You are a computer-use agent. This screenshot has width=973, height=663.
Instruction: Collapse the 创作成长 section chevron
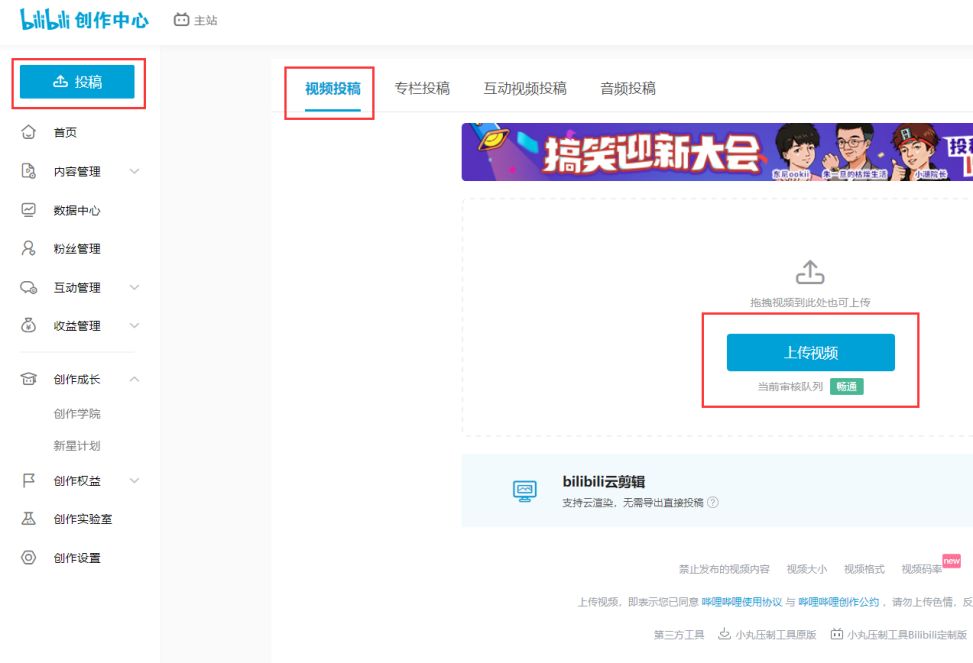tap(134, 379)
